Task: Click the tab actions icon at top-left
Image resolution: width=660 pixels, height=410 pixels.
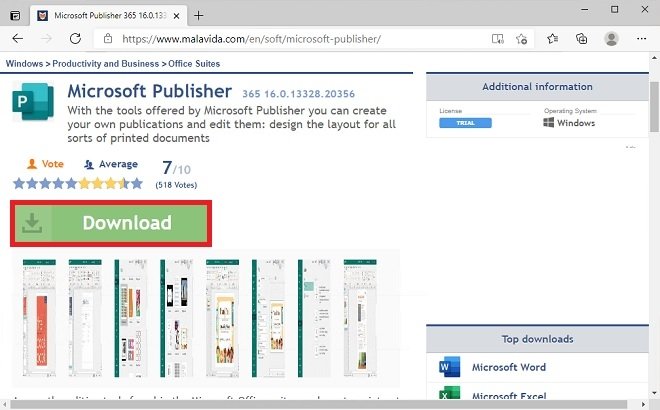Action: [x=15, y=16]
